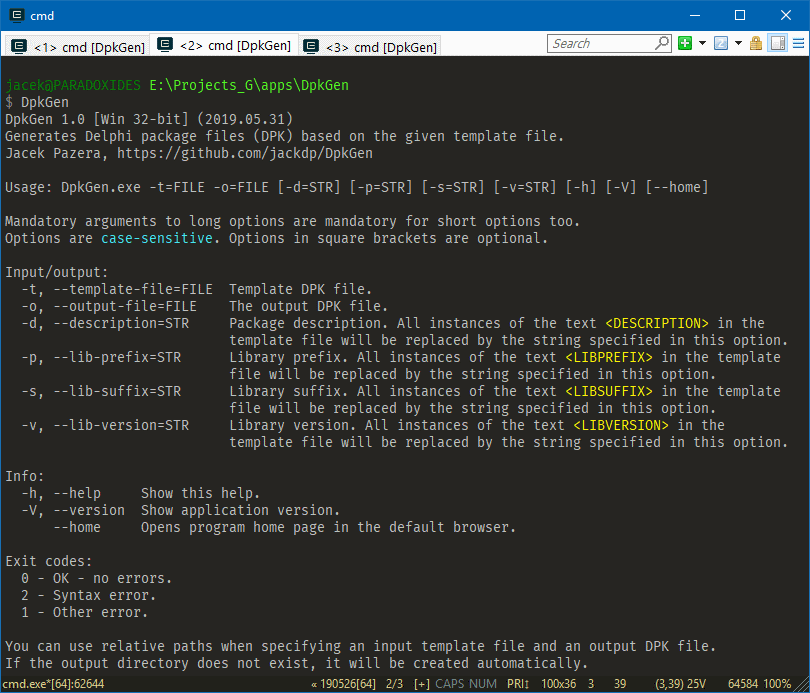The image size is (810, 693).
Task: Click the '2 - Syntax error.' line
Action: (89, 595)
